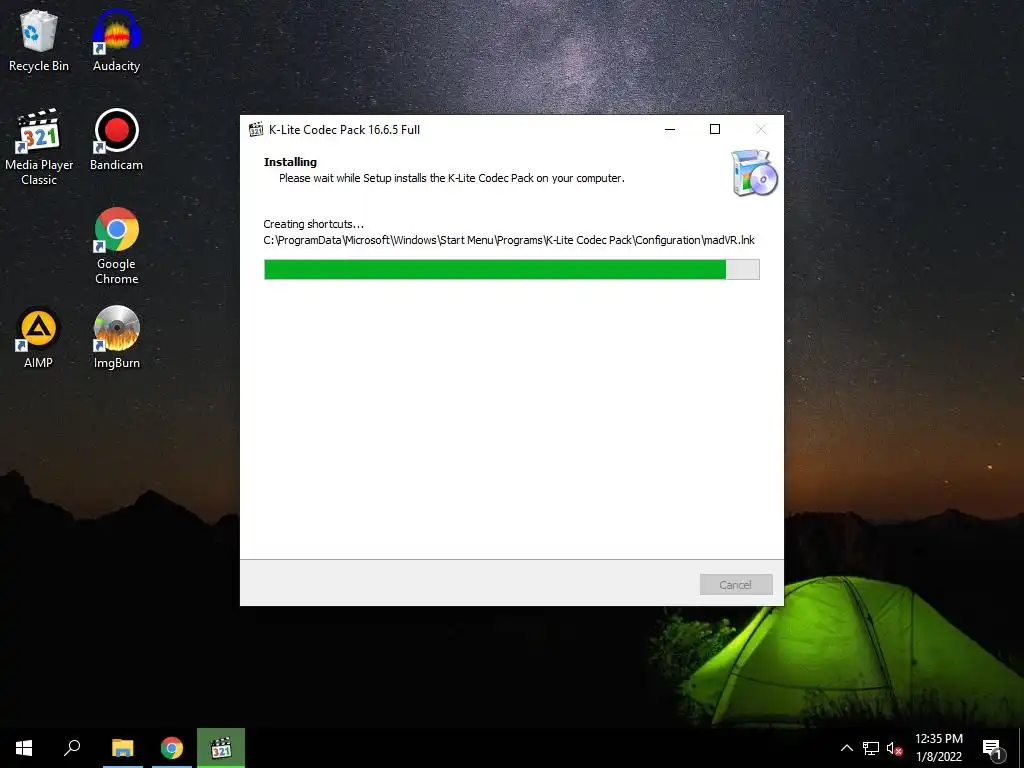Click the 'Please wait while Setup installs' text
1024x768 pixels.
tap(452, 178)
